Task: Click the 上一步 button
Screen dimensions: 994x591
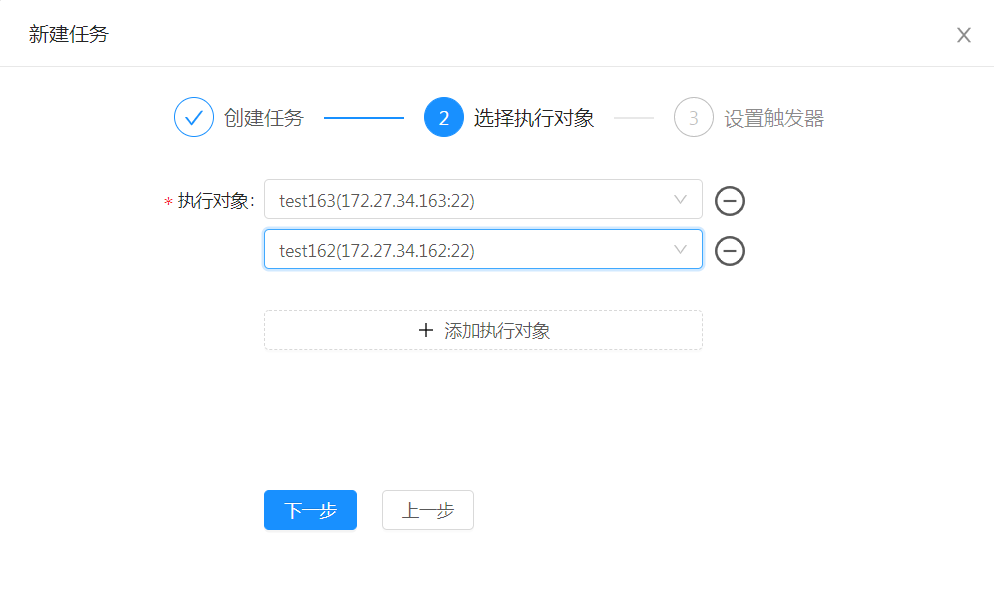Action: point(428,510)
